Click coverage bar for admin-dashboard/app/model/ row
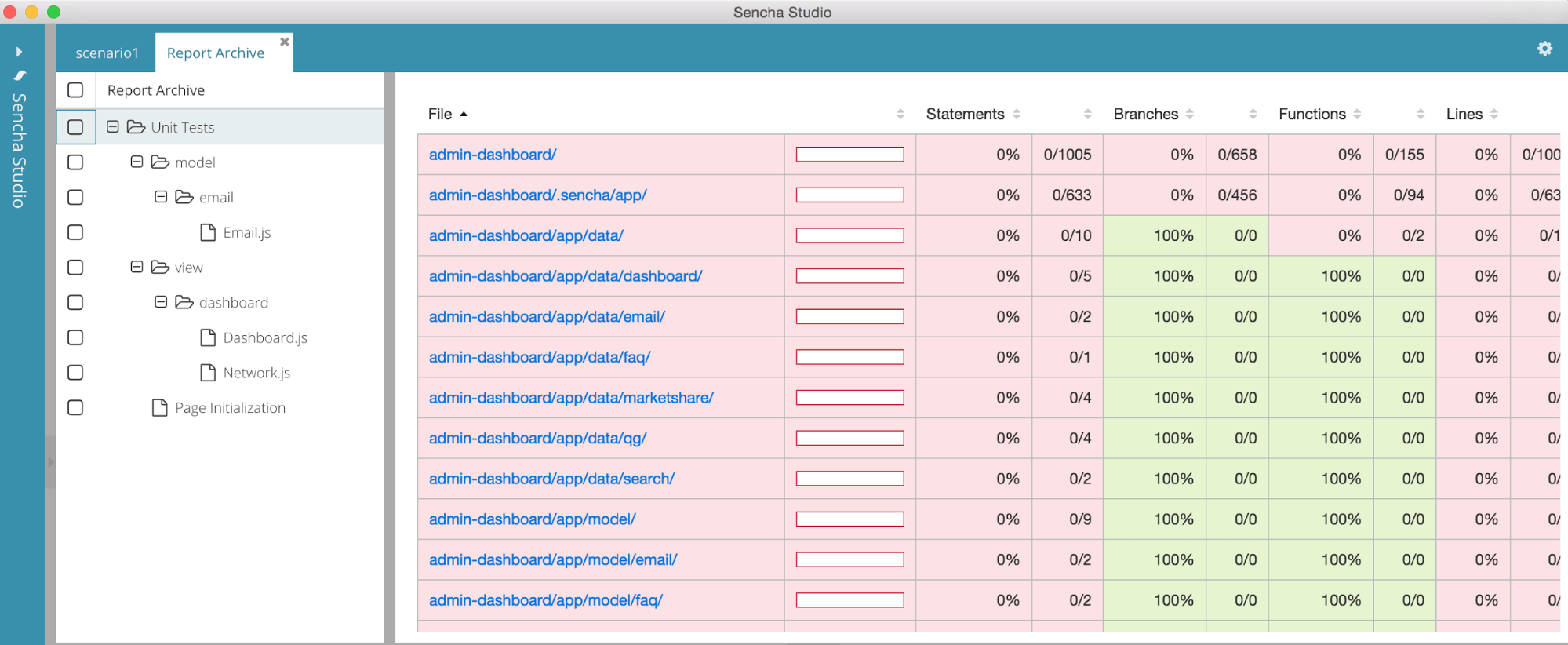The image size is (1568, 645). [x=850, y=519]
